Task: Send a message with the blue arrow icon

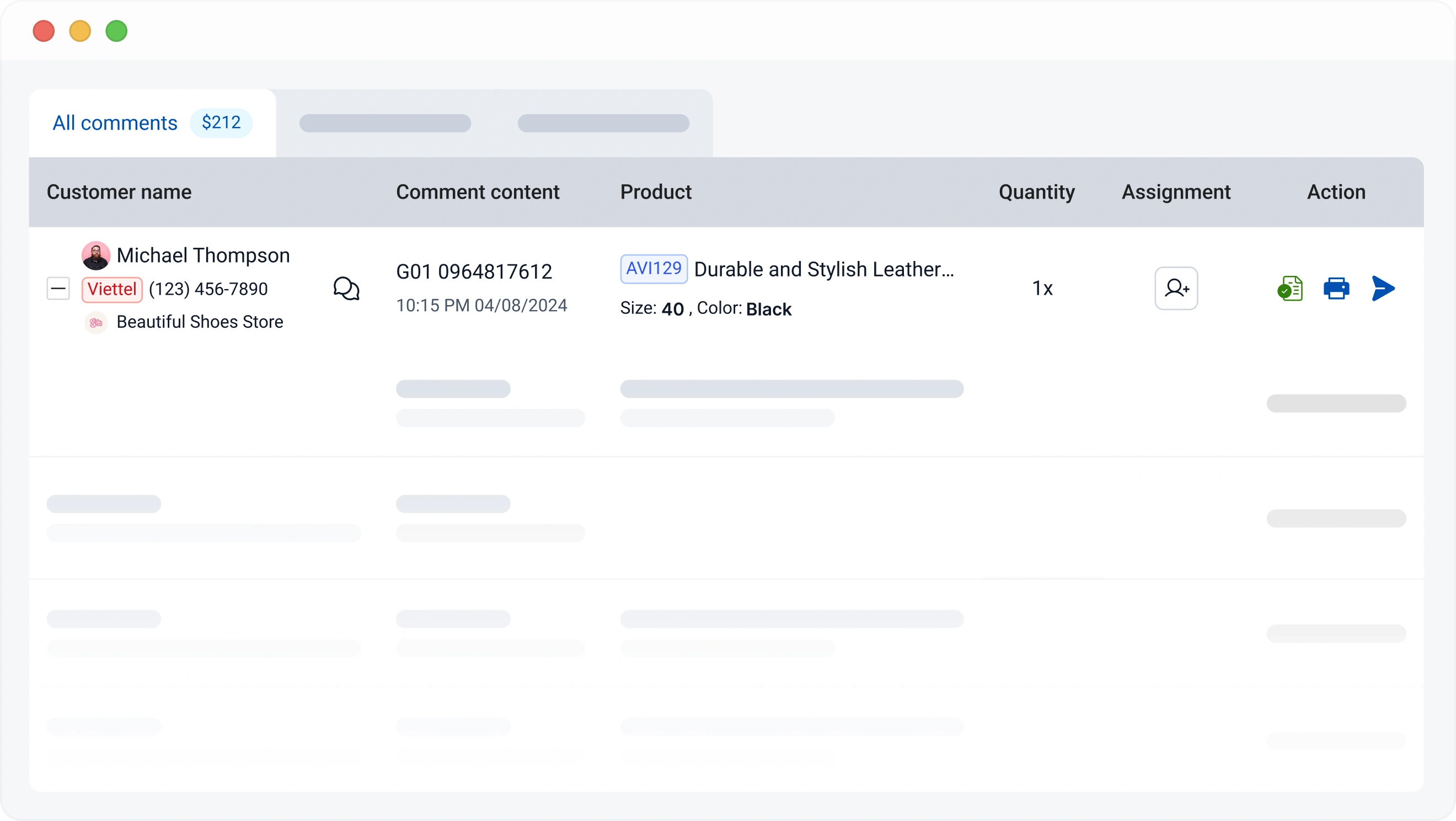Action: tap(1383, 289)
